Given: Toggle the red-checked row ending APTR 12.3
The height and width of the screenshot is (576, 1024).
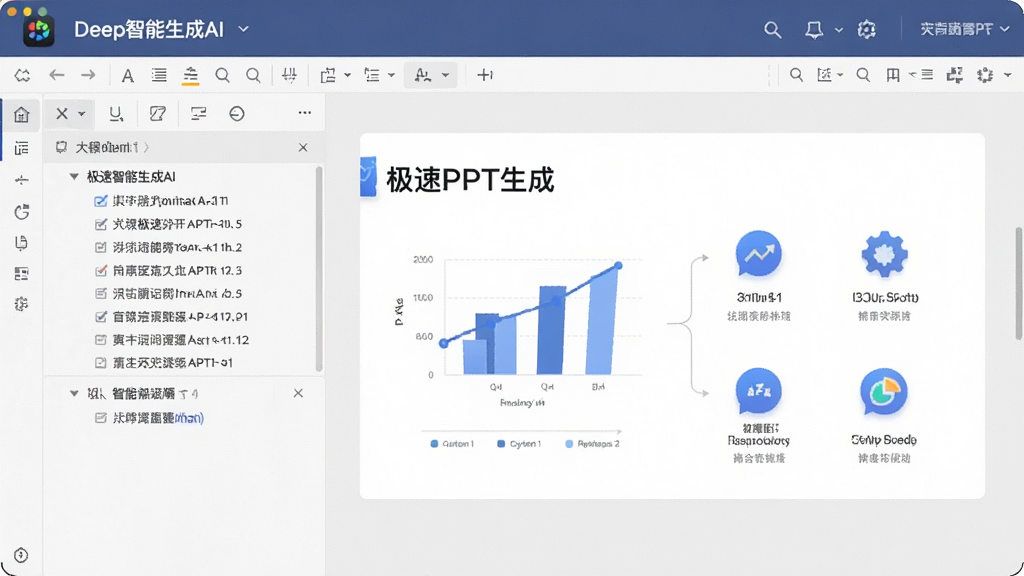Looking at the screenshot, I should 101,271.
